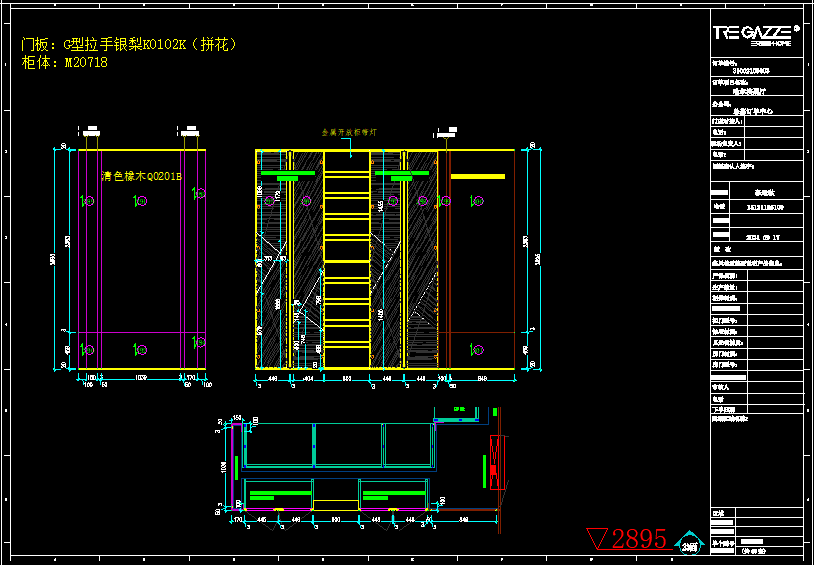Select the red triangle elevation symbol
Screen dimensions: 814x565
click(x=599, y=539)
